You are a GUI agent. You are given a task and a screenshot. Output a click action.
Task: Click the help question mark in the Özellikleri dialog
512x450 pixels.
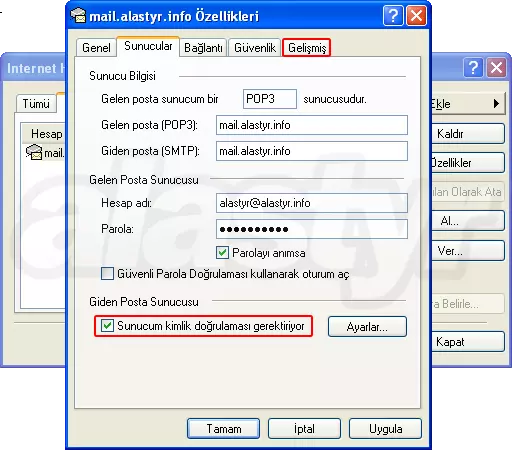[x=393, y=15]
